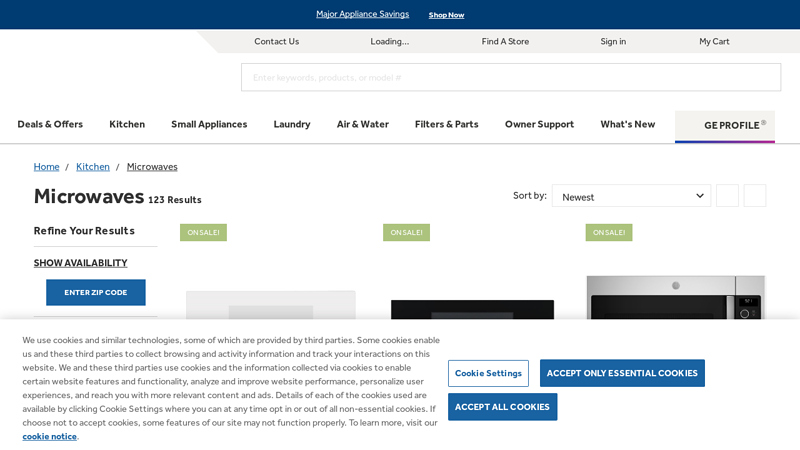Open My Cart in the header
Viewport: 800px width, 450px height.
[714, 42]
